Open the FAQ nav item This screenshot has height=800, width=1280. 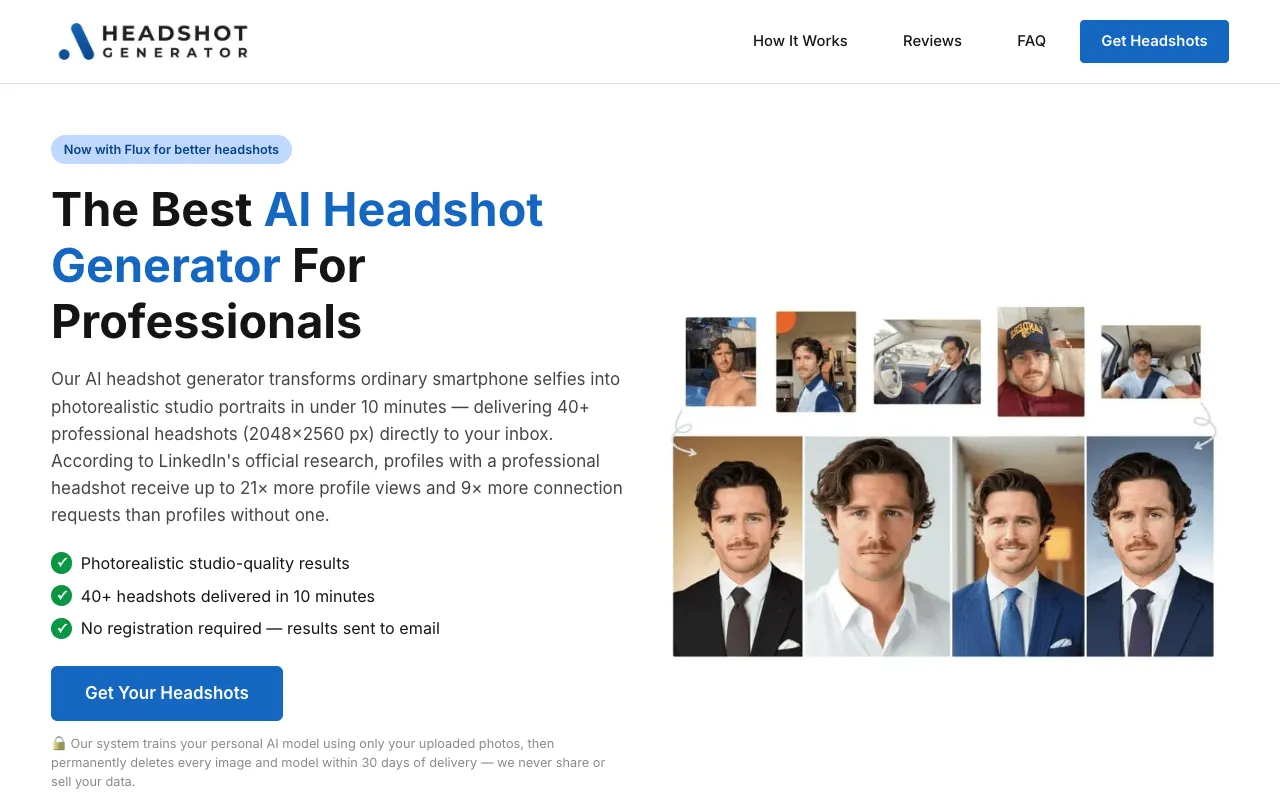pos(1031,41)
